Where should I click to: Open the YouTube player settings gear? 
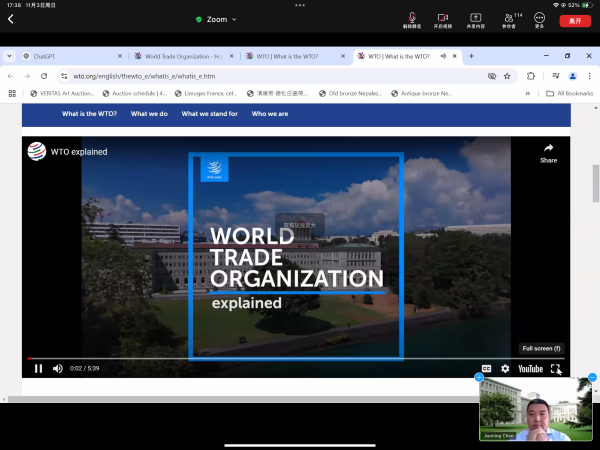(505, 368)
